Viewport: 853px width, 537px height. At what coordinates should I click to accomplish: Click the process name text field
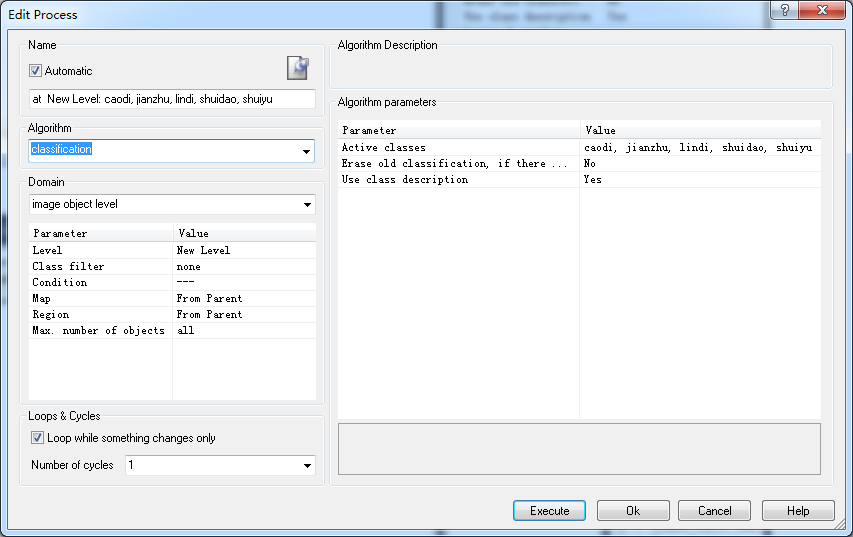pos(172,99)
